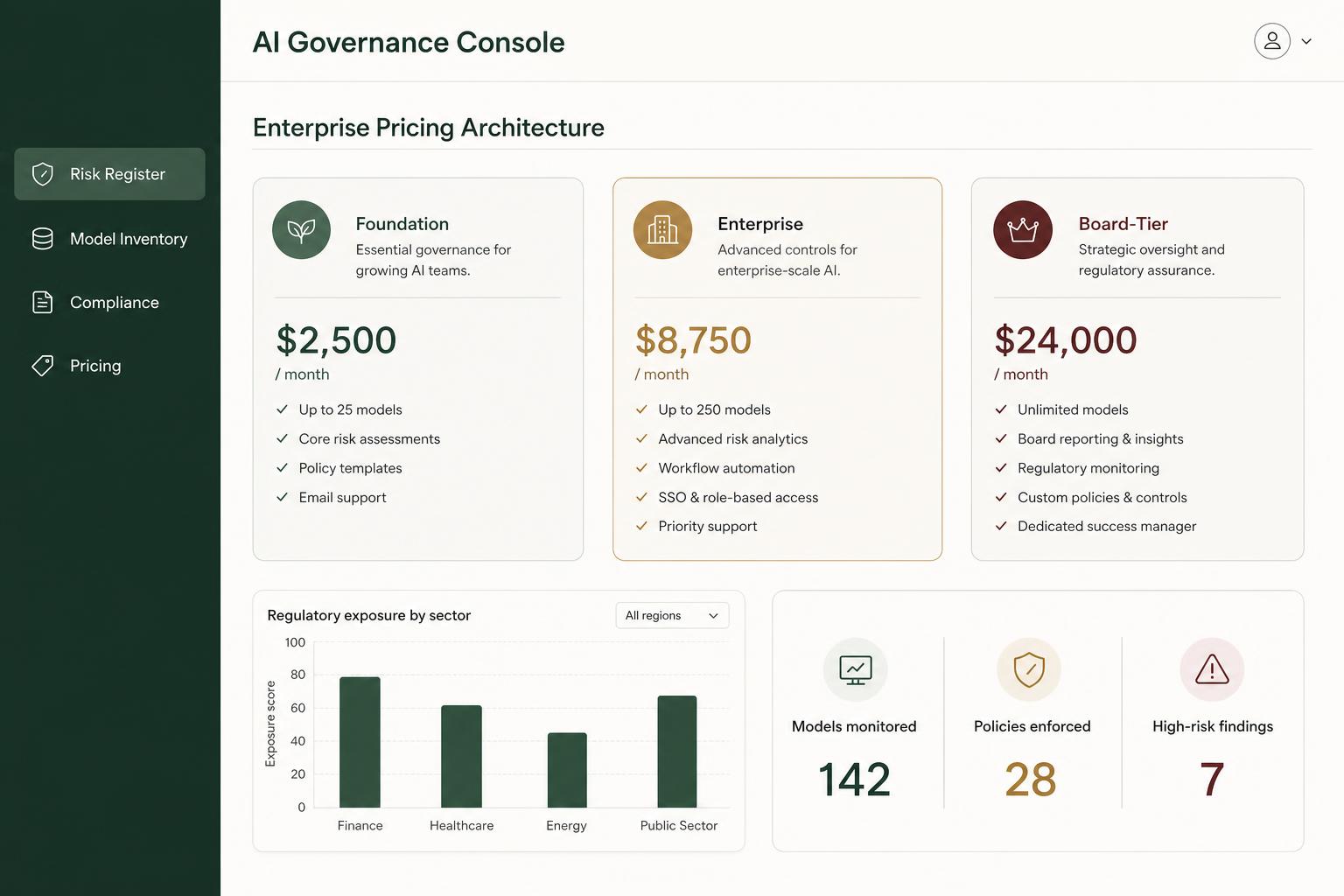The image size is (1344, 896).
Task: Click checkmark beside Policy templates
Action: [283, 468]
